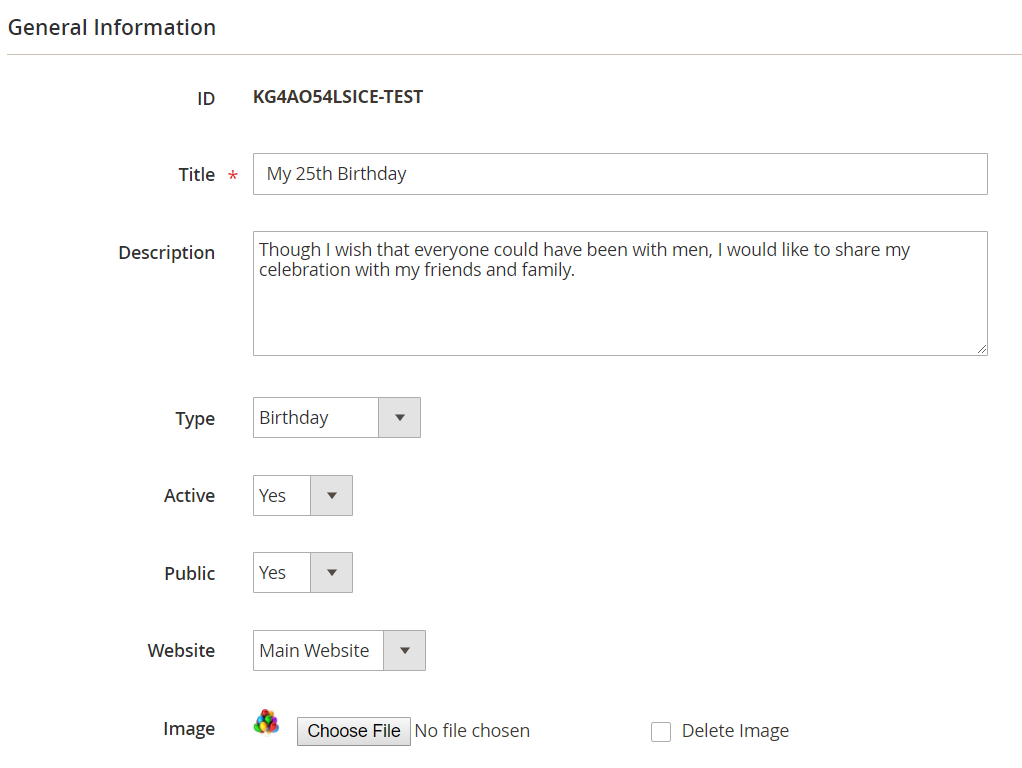Viewport: 1022px width, 768px height.
Task: Click the ID field label
Action: point(206,98)
